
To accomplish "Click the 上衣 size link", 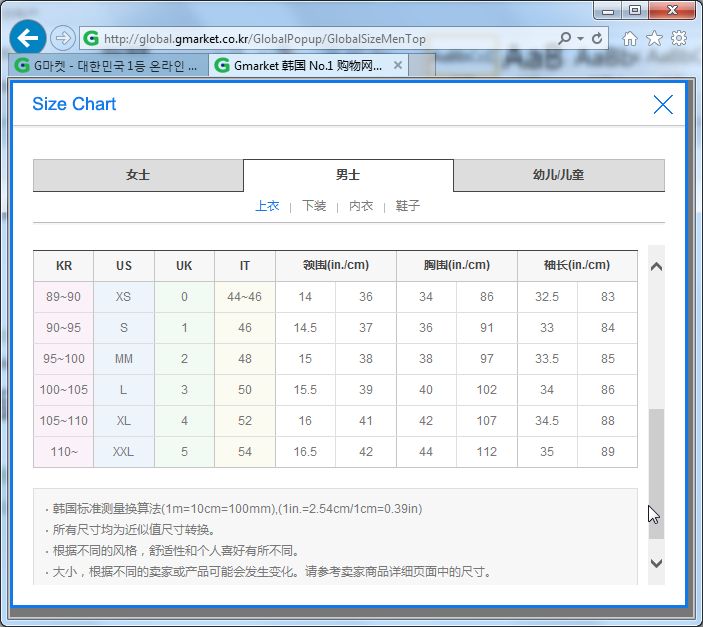I will pyautogui.click(x=267, y=206).
